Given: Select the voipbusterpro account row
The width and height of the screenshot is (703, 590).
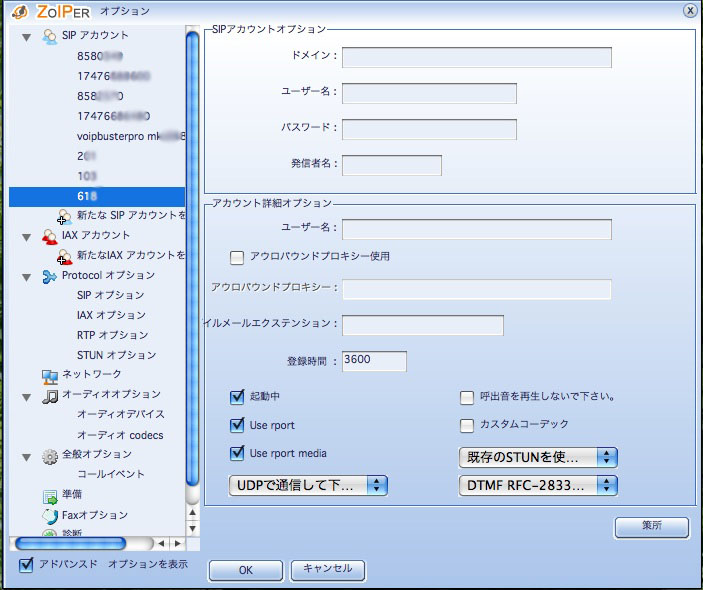Looking at the screenshot, I should click(x=130, y=136).
